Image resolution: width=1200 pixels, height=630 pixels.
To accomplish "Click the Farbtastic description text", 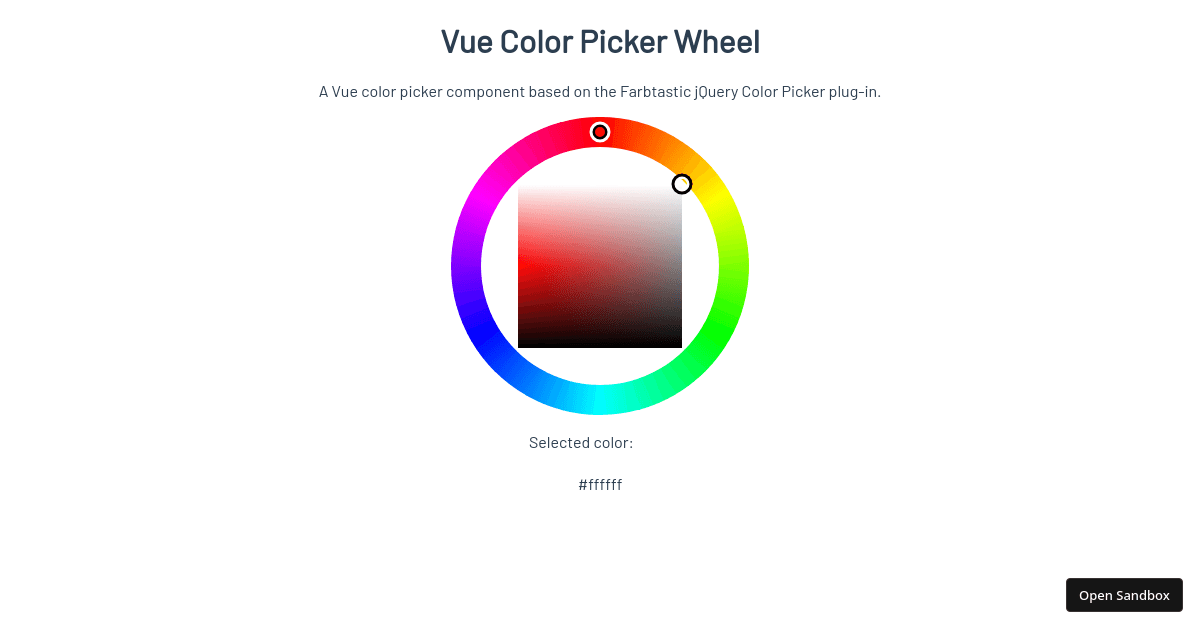I will coord(600,90).
